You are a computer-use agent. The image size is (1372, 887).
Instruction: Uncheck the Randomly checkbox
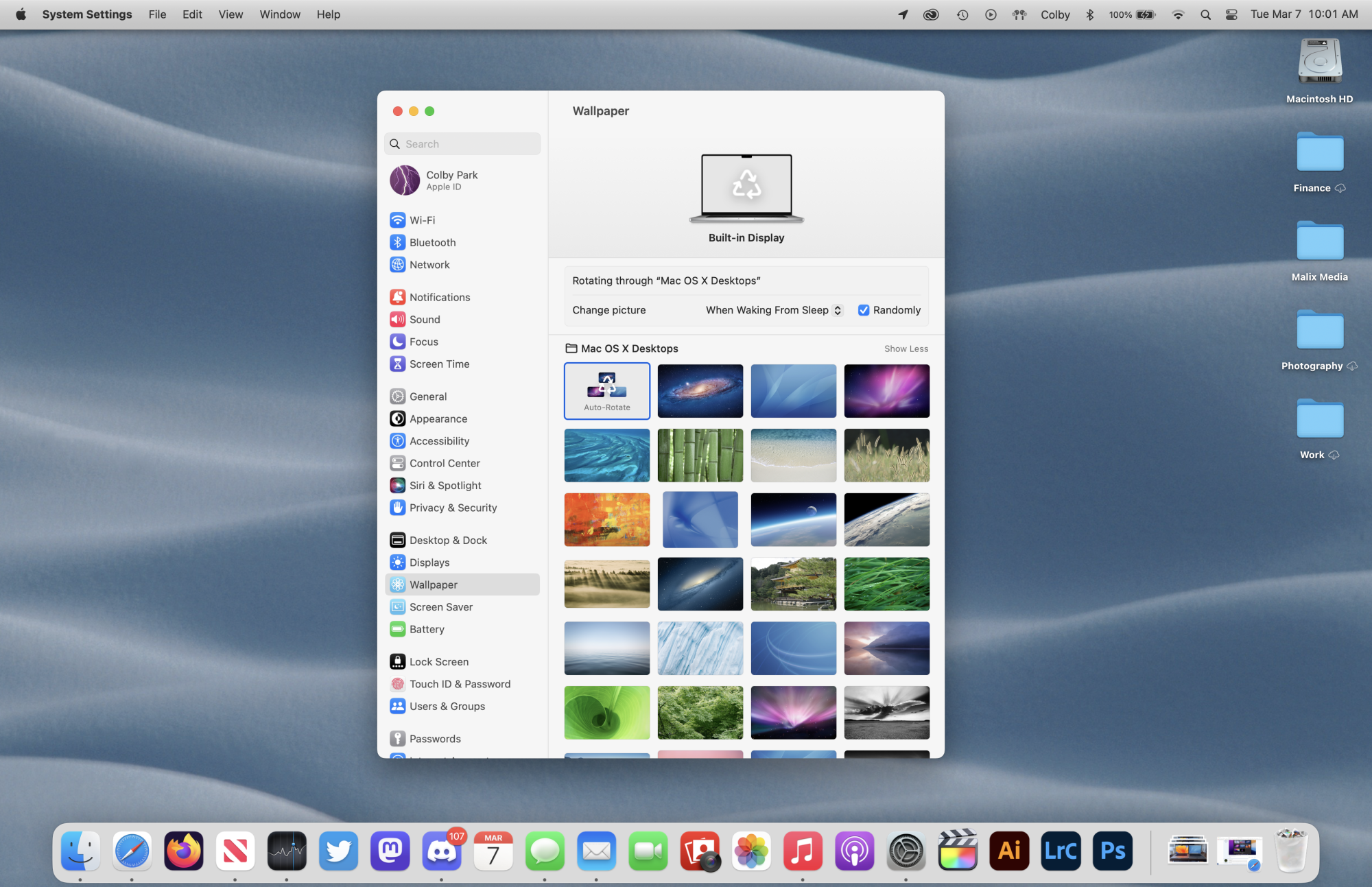[864, 310]
